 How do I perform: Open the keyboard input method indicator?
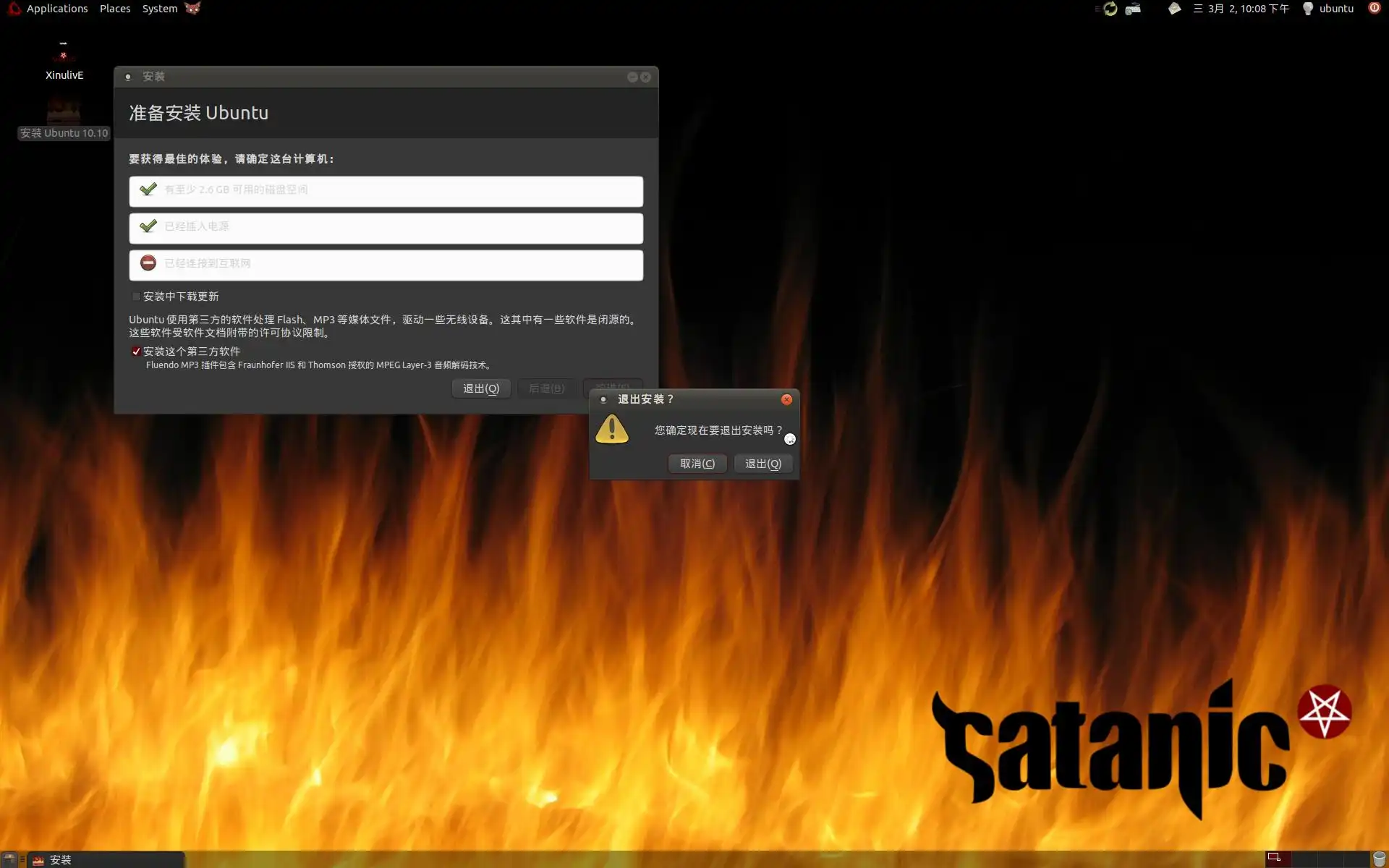[1134, 9]
